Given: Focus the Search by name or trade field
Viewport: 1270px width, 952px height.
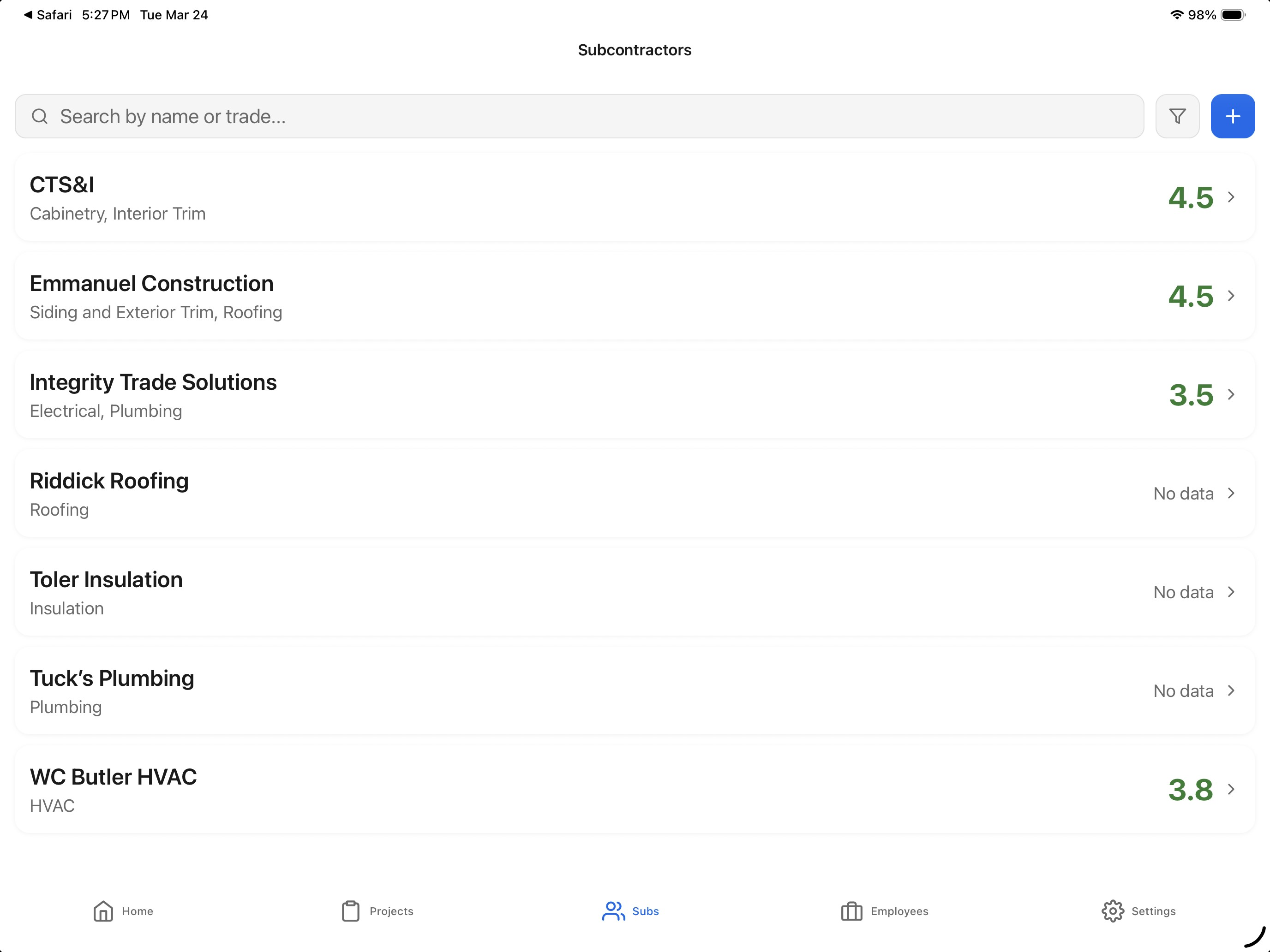Looking at the screenshot, I should 579,117.
